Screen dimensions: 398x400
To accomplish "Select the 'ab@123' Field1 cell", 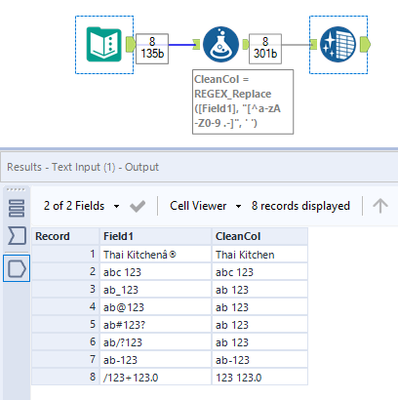I will coord(156,307).
